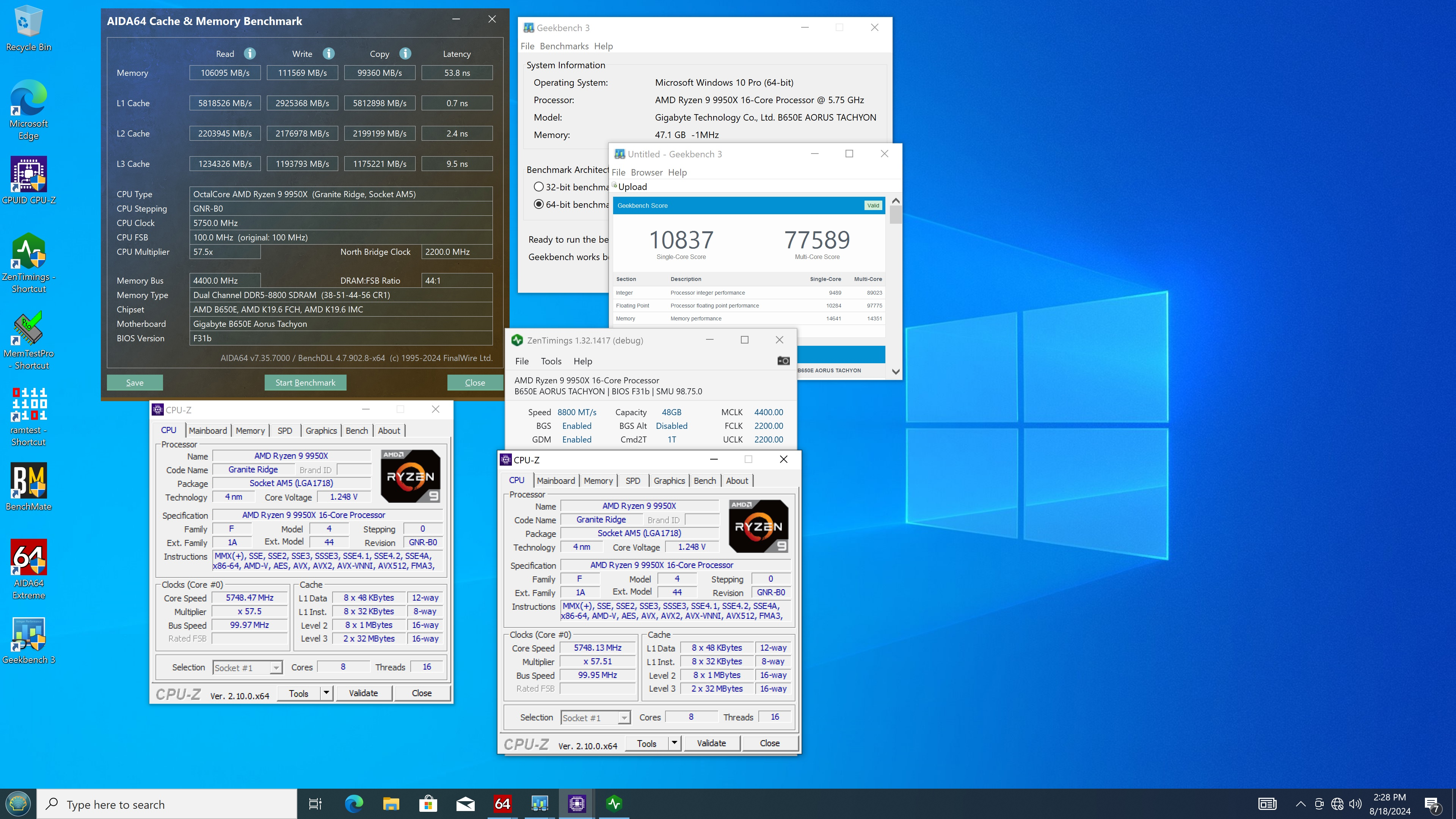Switch to Geekbench via its taskbar icon
Viewport: 1456px width, 819px height.
[540, 804]
